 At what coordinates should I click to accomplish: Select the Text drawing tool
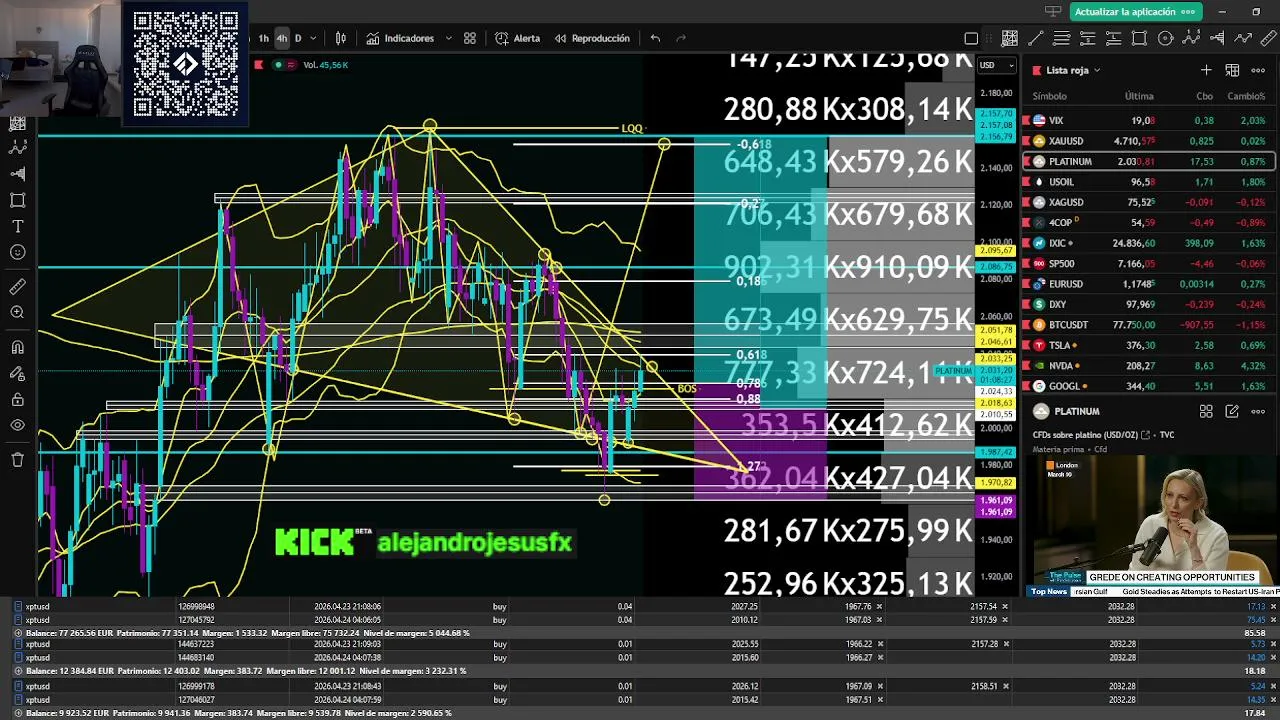click(x=17, y=226)
